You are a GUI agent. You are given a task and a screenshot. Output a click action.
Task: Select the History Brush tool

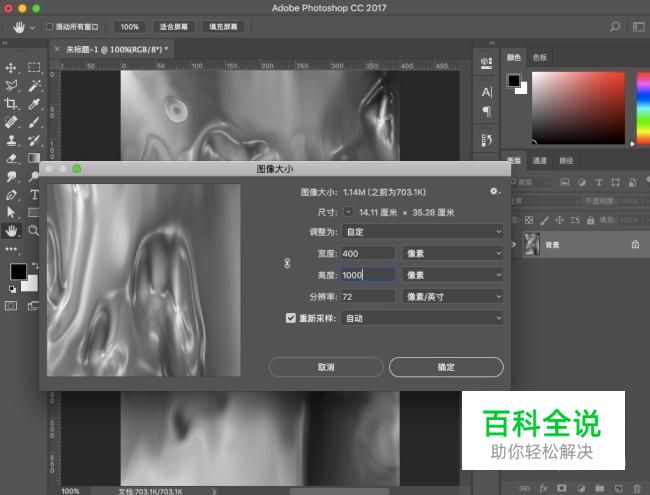(34, 141)
